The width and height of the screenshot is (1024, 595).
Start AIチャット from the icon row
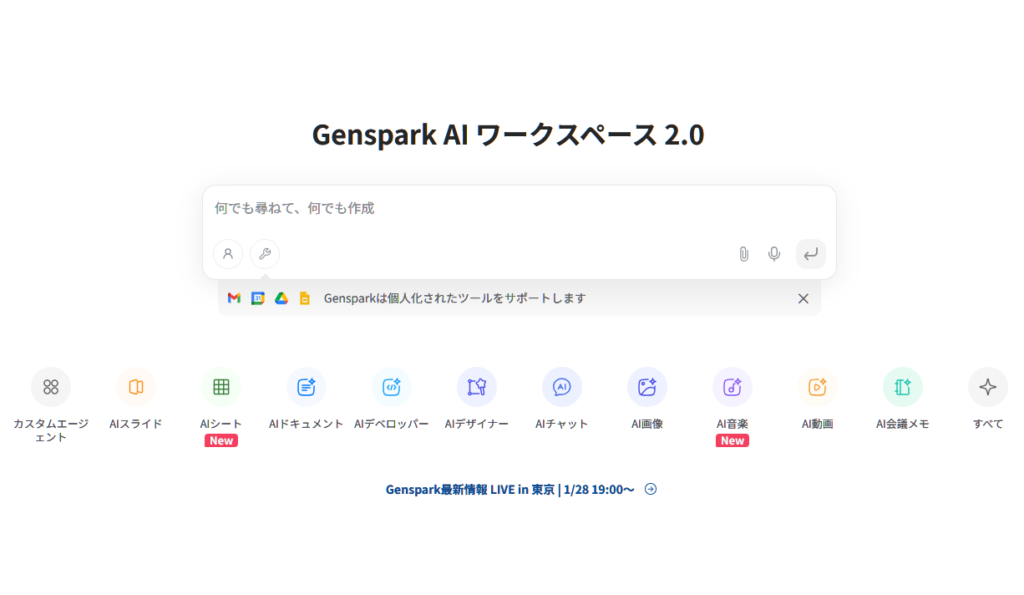562,387
